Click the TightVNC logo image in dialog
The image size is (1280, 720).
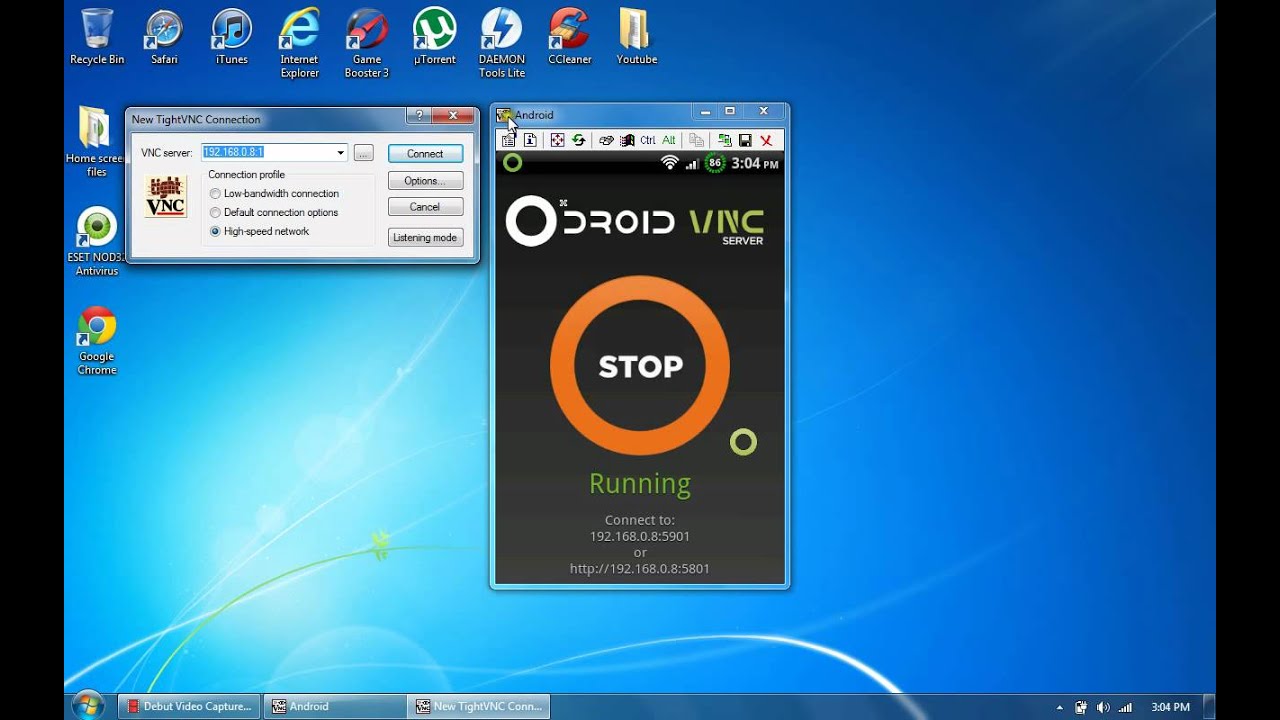(165, 196)
